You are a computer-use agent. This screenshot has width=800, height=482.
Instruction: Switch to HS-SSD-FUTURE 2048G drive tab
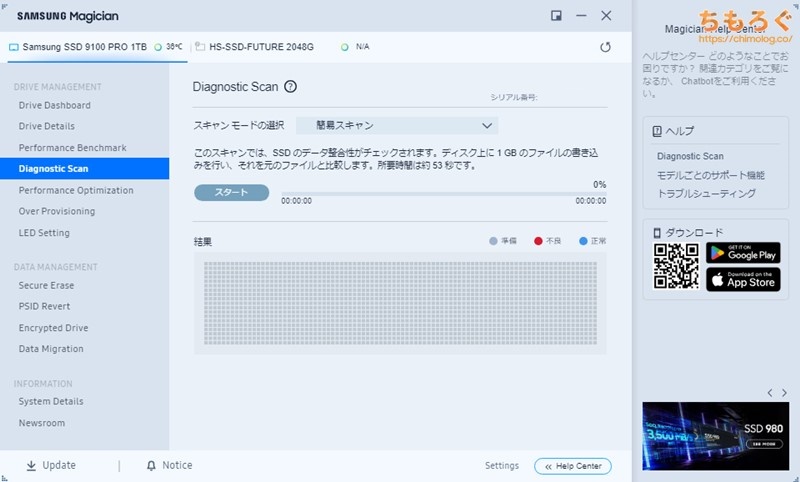tap(261, 47)
